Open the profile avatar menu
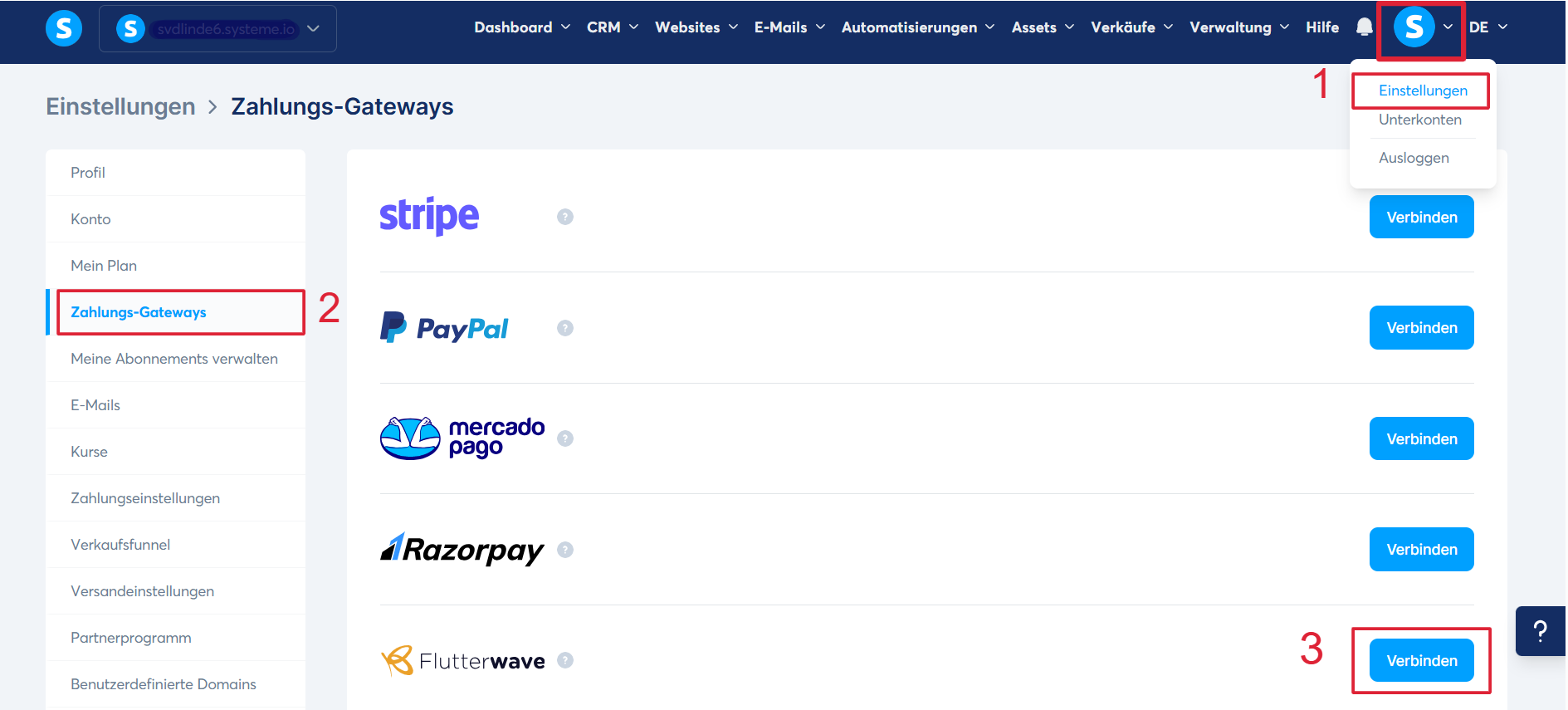 coord(1414,27)
